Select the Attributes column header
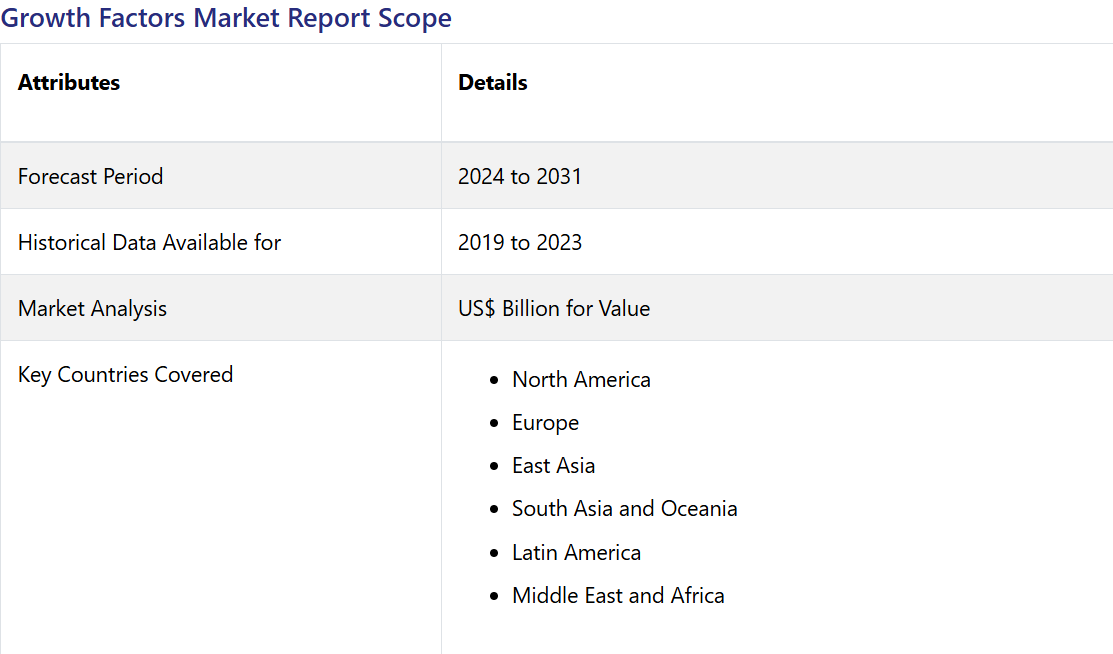 69,83
